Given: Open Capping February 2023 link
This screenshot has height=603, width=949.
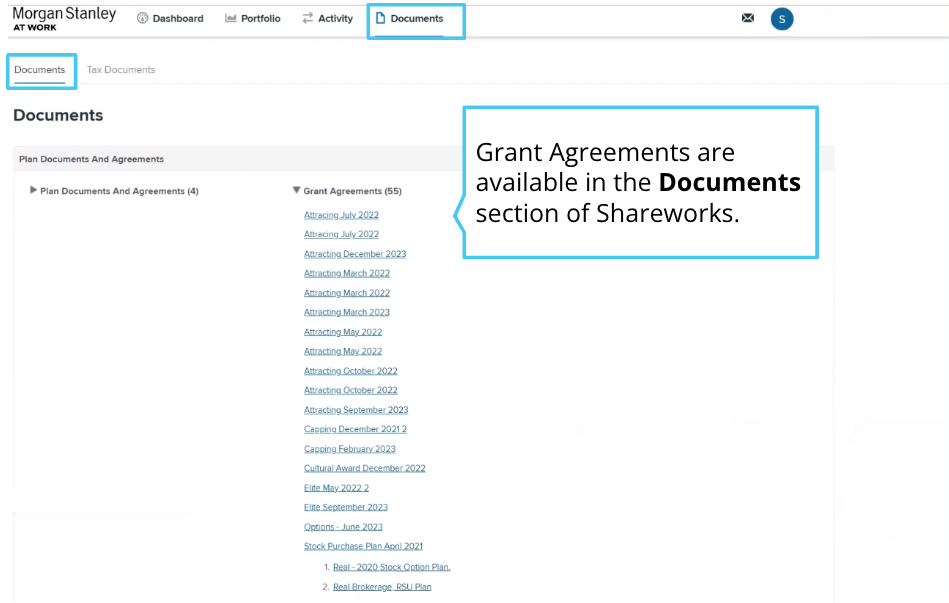Looking at the screenshot, I should pyautogui.click(x=350, y=449).
